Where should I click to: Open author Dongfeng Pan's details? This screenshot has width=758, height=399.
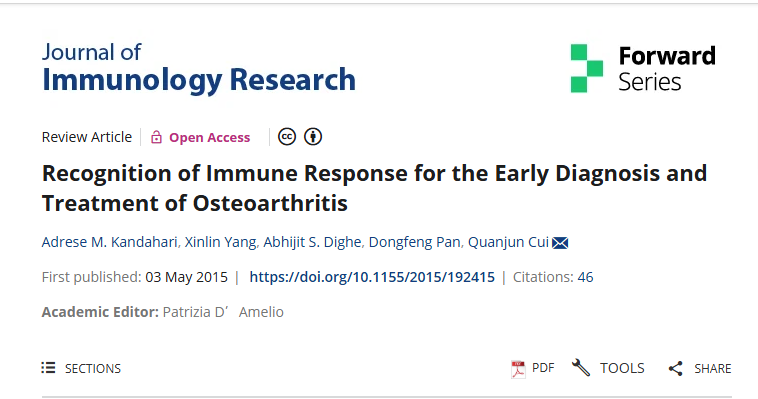[415, 242]
